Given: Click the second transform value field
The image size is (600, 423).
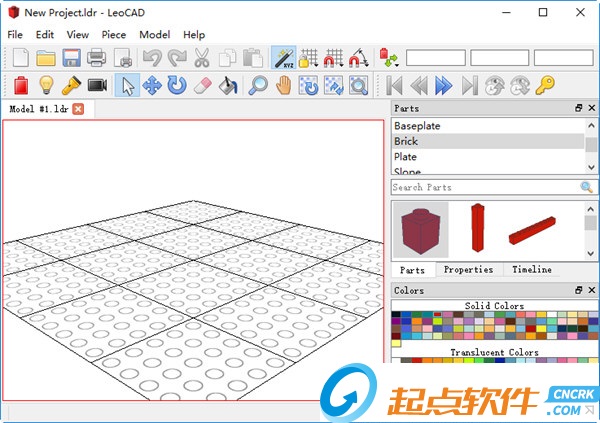Looking at the screenshot, I should (500, 58).
